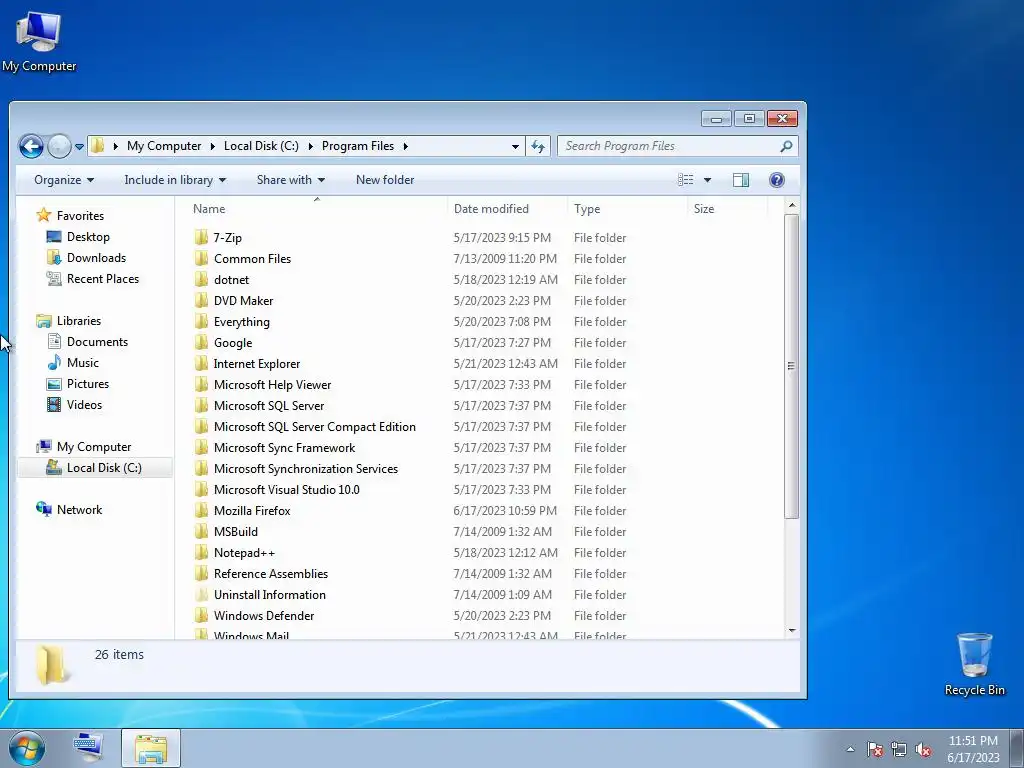Click the network tray icon

click(x=899, y=750)
